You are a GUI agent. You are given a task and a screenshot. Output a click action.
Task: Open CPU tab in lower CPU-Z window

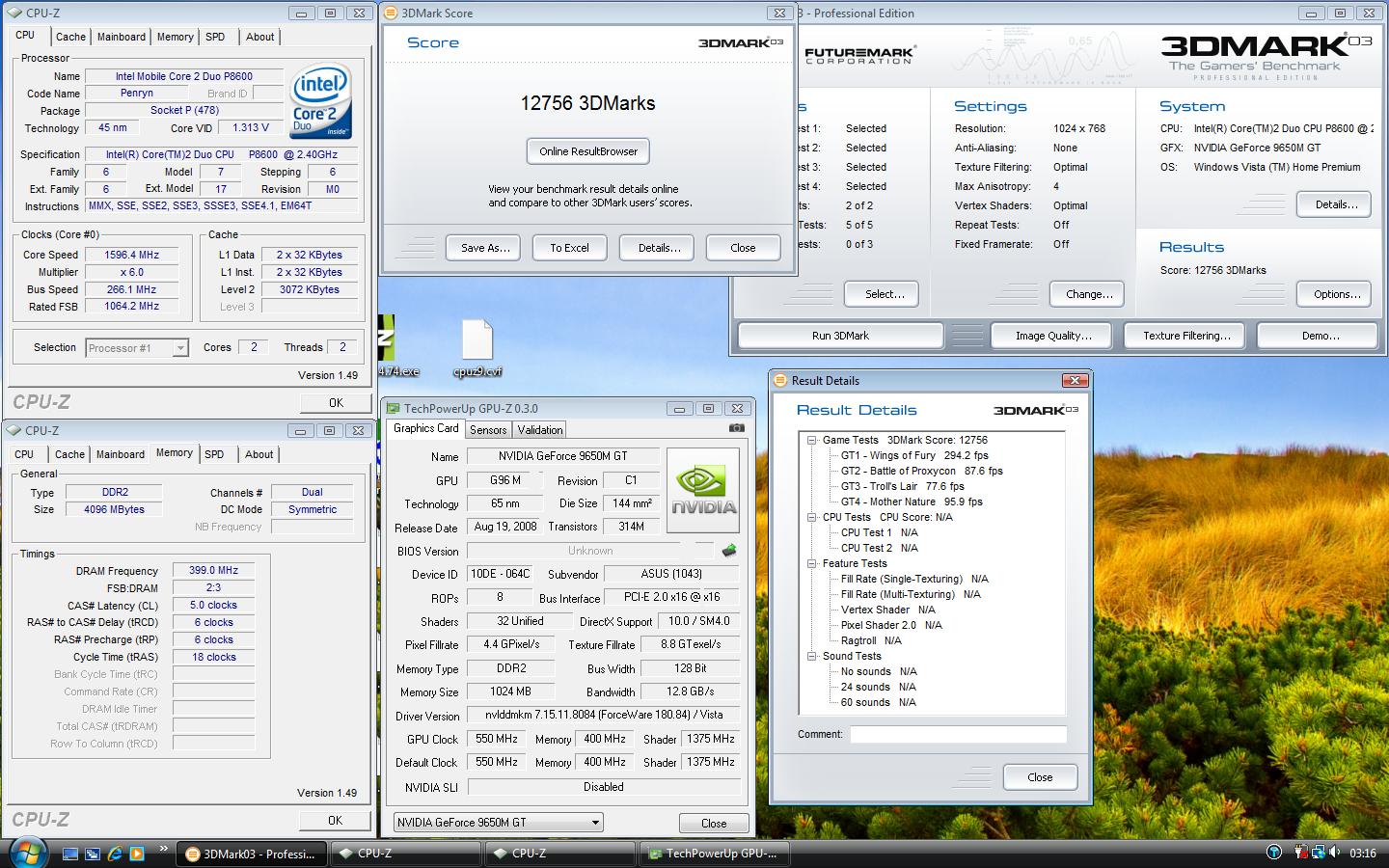click(x=24, y=454)
